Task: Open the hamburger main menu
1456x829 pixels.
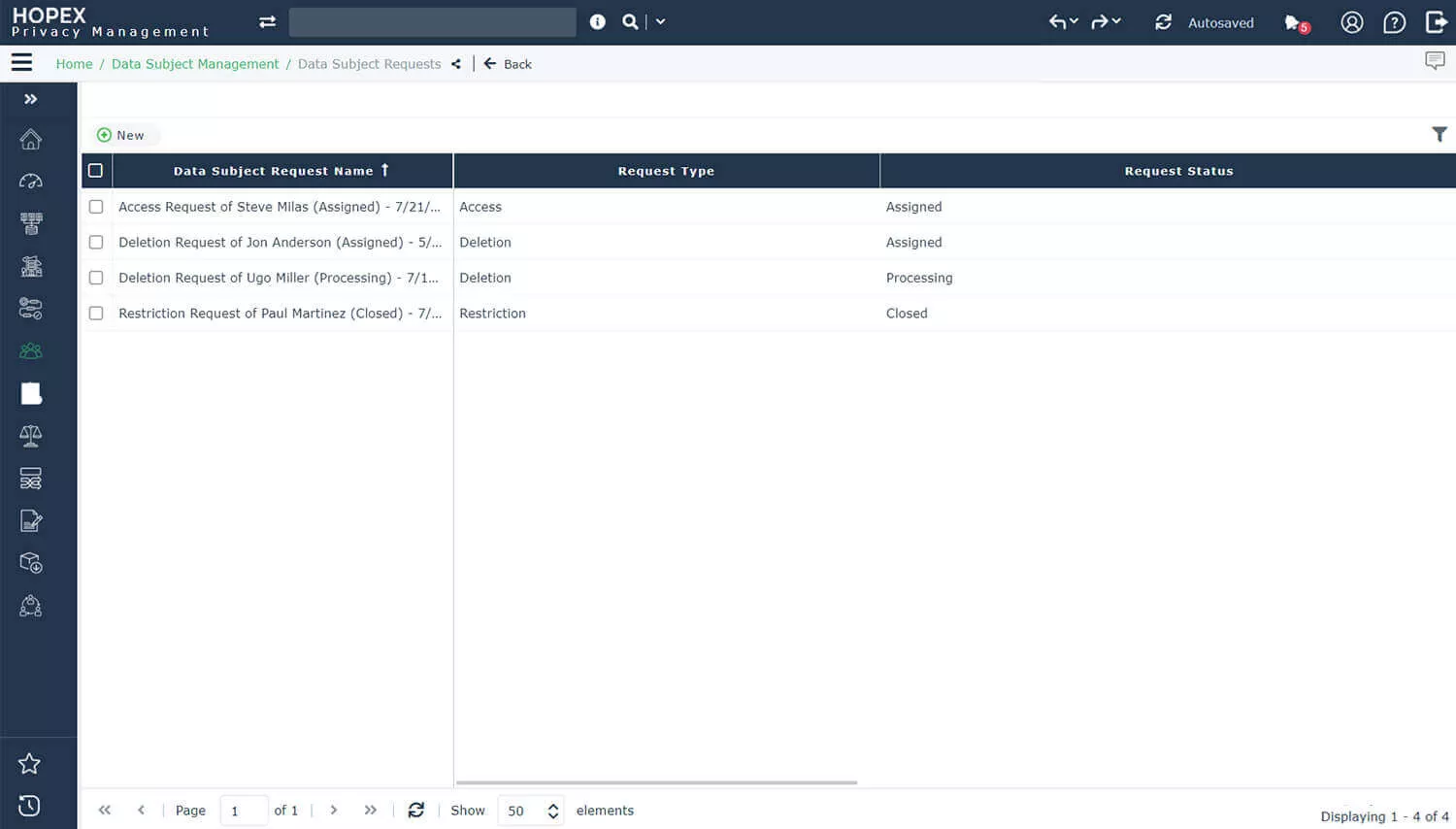Action: (x=21, y=63)
